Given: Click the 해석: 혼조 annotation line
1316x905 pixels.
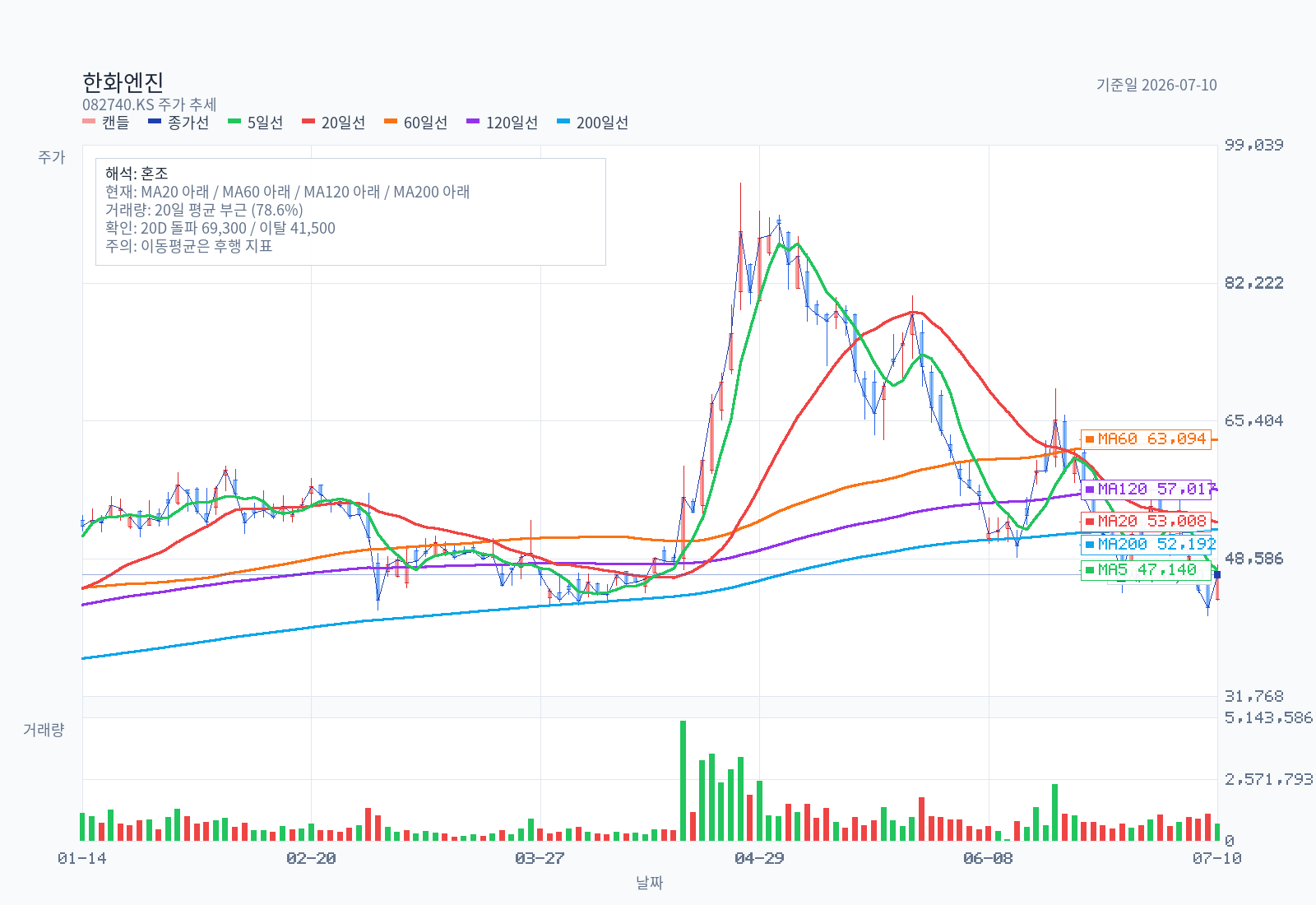Looking at the screenshot, I should (x=137, y=174).
